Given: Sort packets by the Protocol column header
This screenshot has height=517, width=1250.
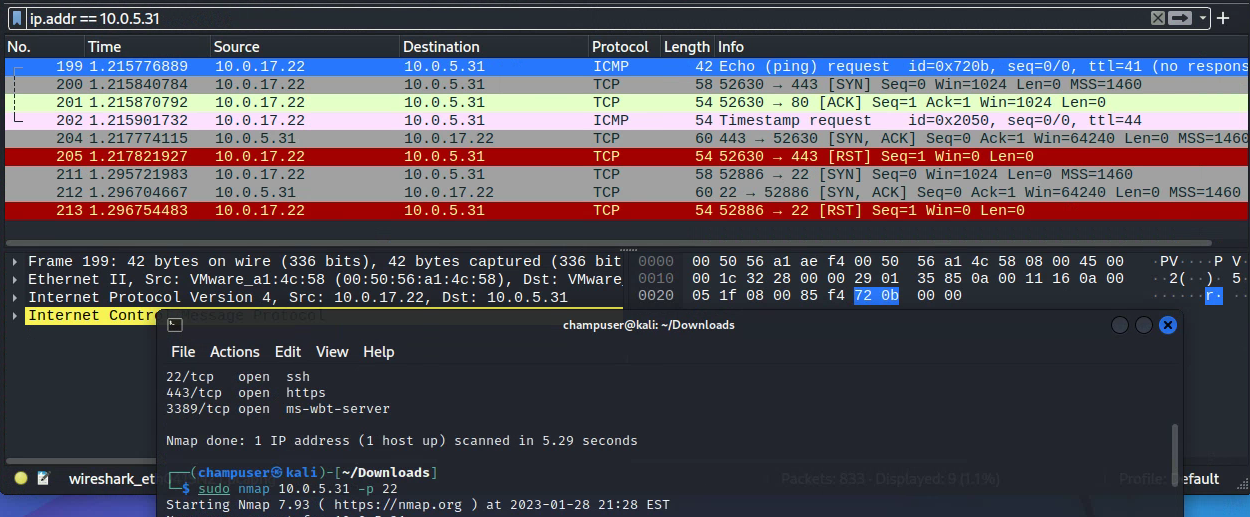Looking at the screenshot, I should click(619, 47).
